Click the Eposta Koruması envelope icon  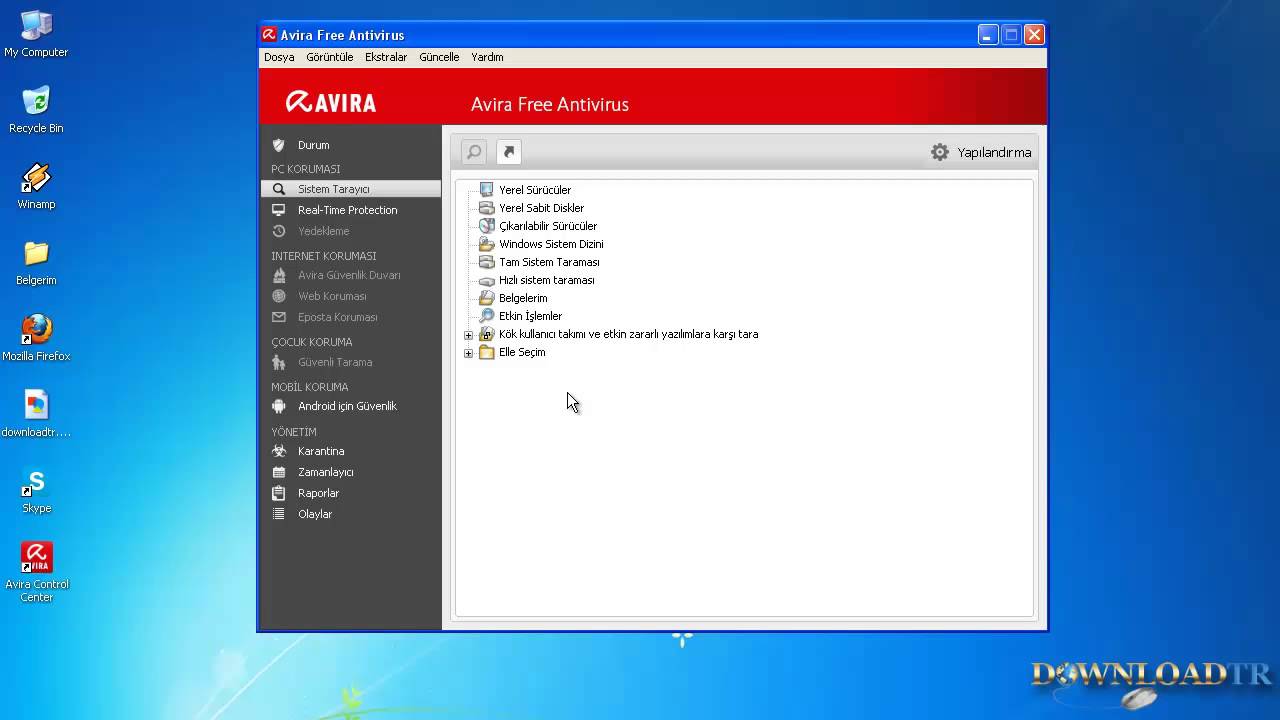[279, 317]
